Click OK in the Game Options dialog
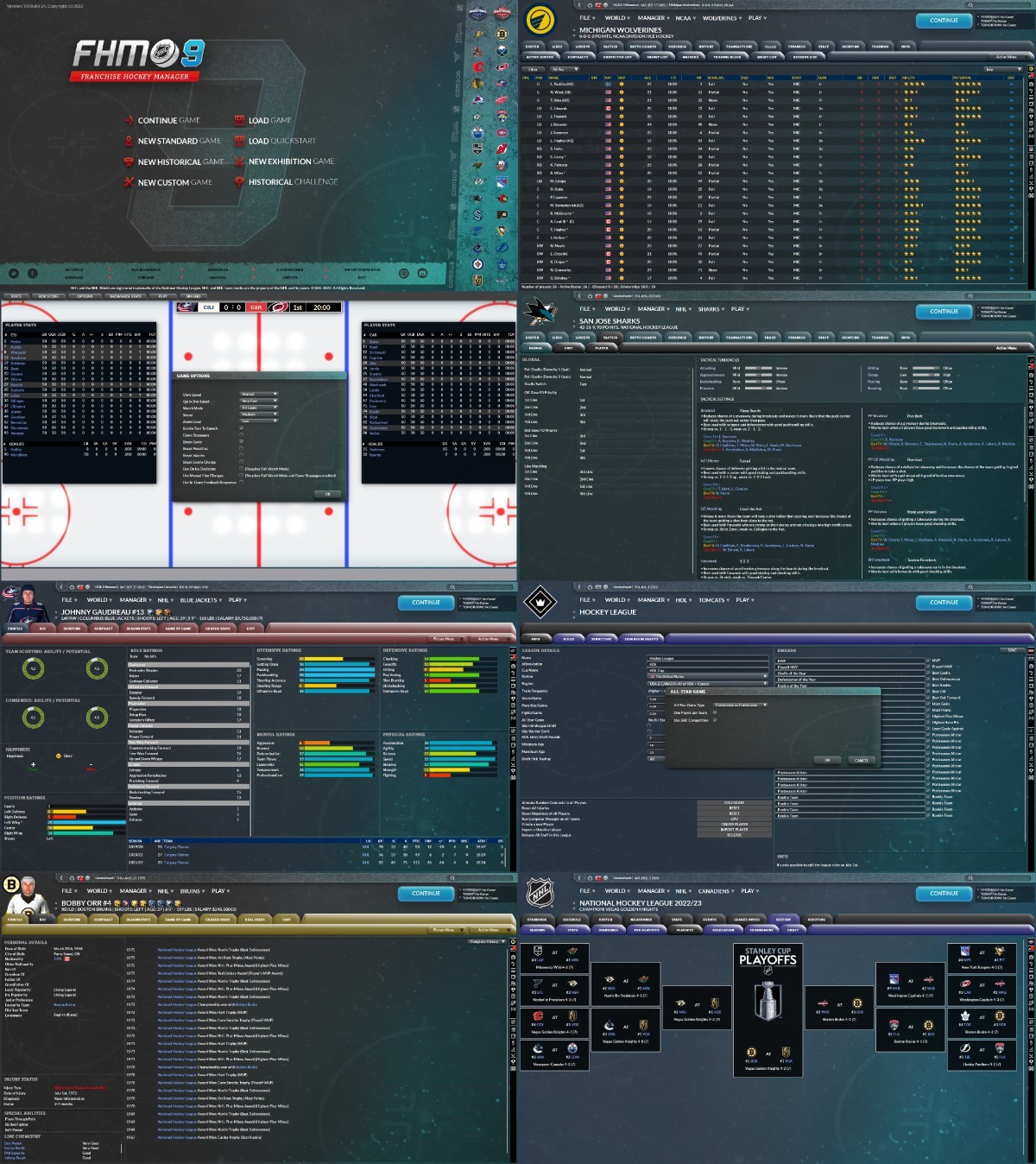Screen dimensions: 1036x1164 point(328,494)
